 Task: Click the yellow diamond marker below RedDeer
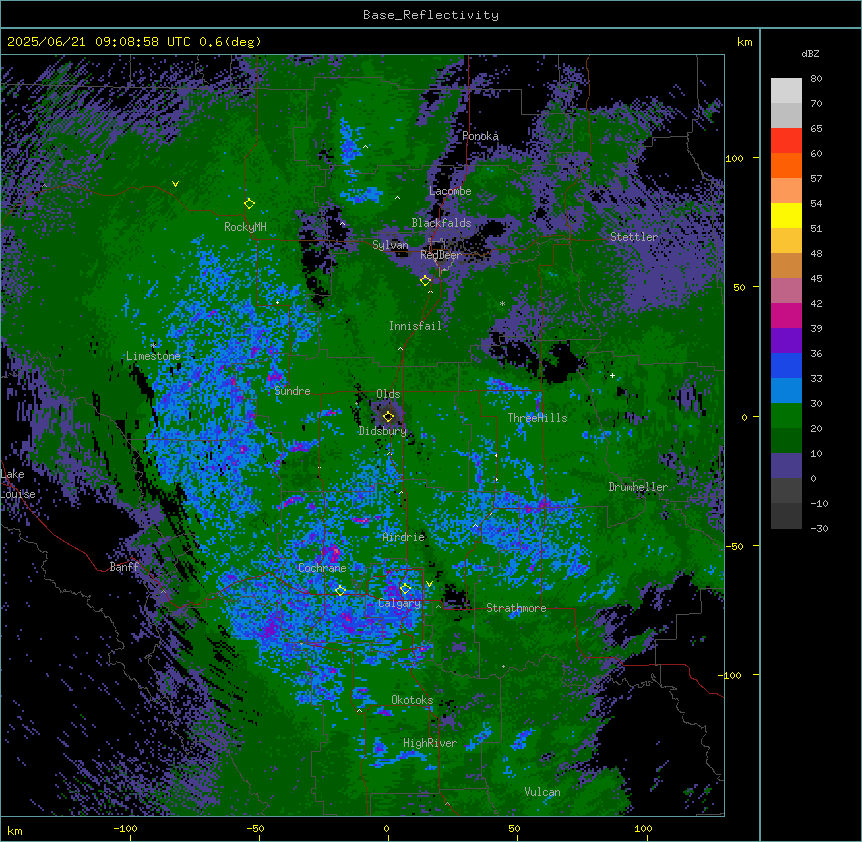[x=425, y=280]
